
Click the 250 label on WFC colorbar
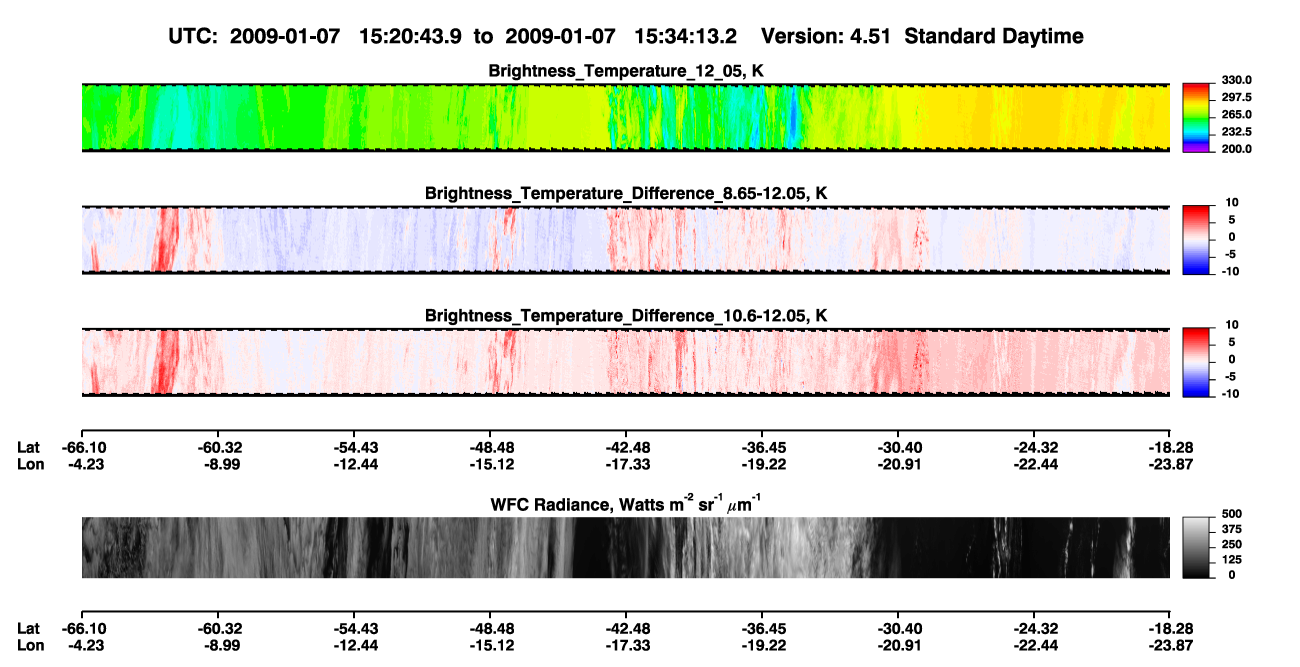[x=1230, y=544]
